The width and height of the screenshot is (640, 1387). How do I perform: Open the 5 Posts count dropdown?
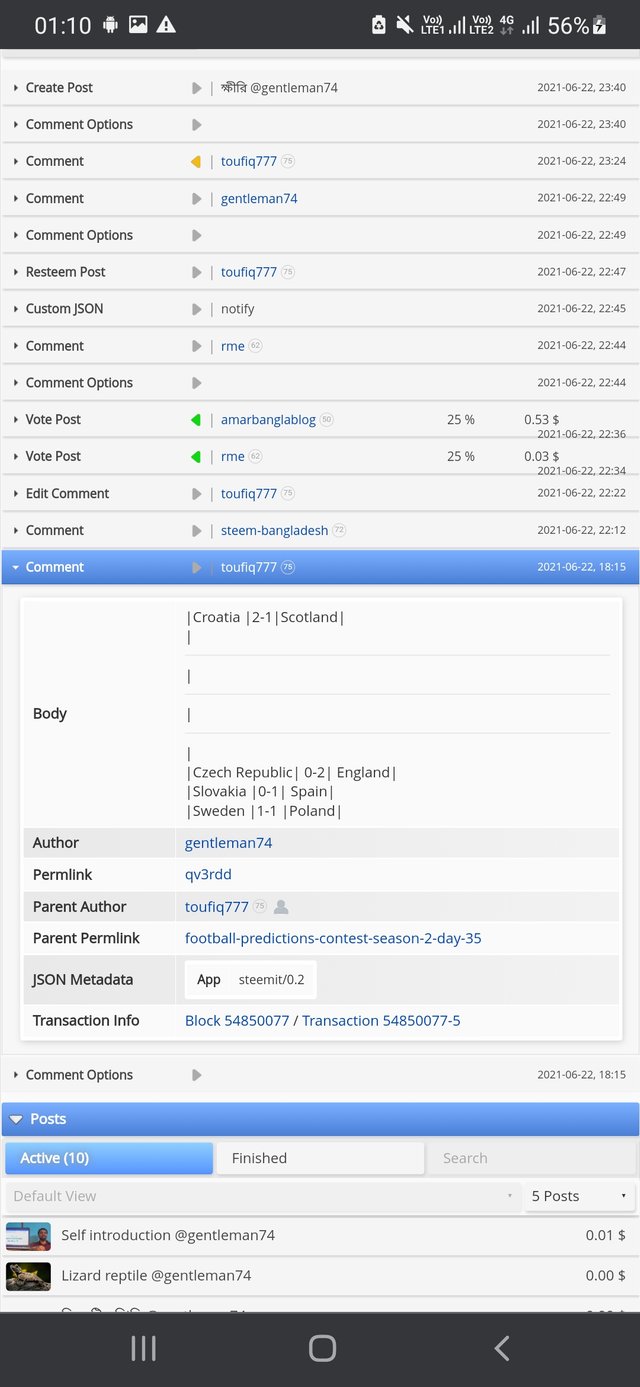pos(580,1196)
